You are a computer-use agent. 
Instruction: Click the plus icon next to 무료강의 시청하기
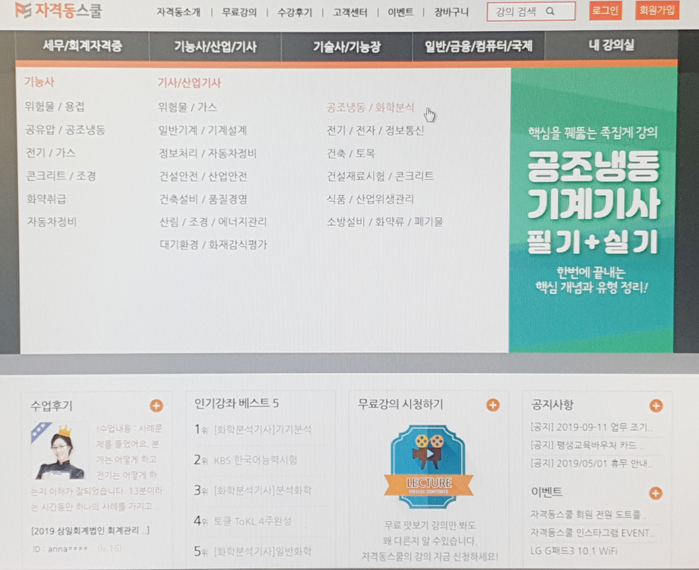click(493, 405)
